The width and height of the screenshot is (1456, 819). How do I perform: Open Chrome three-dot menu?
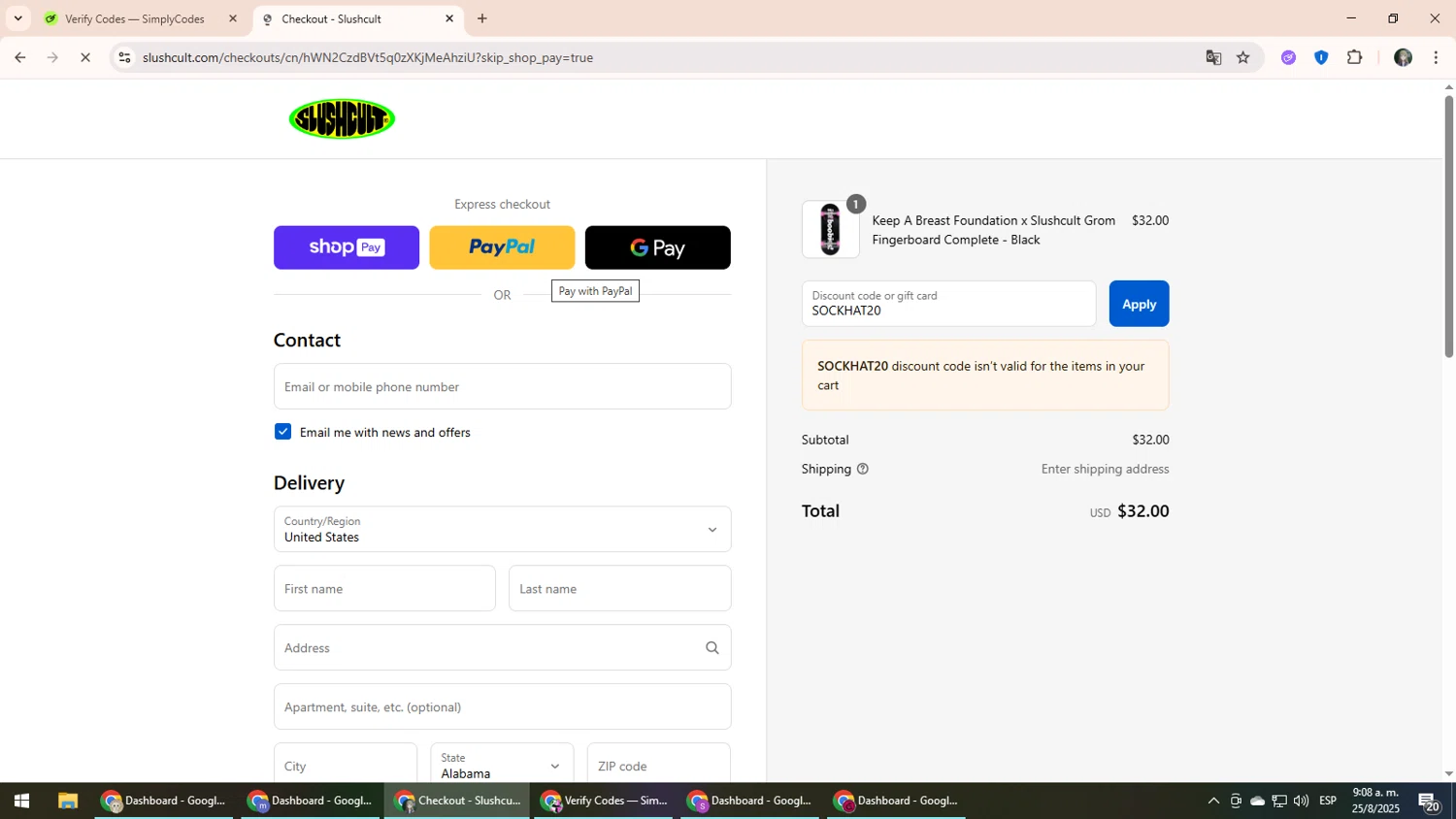coord(1436,57)
